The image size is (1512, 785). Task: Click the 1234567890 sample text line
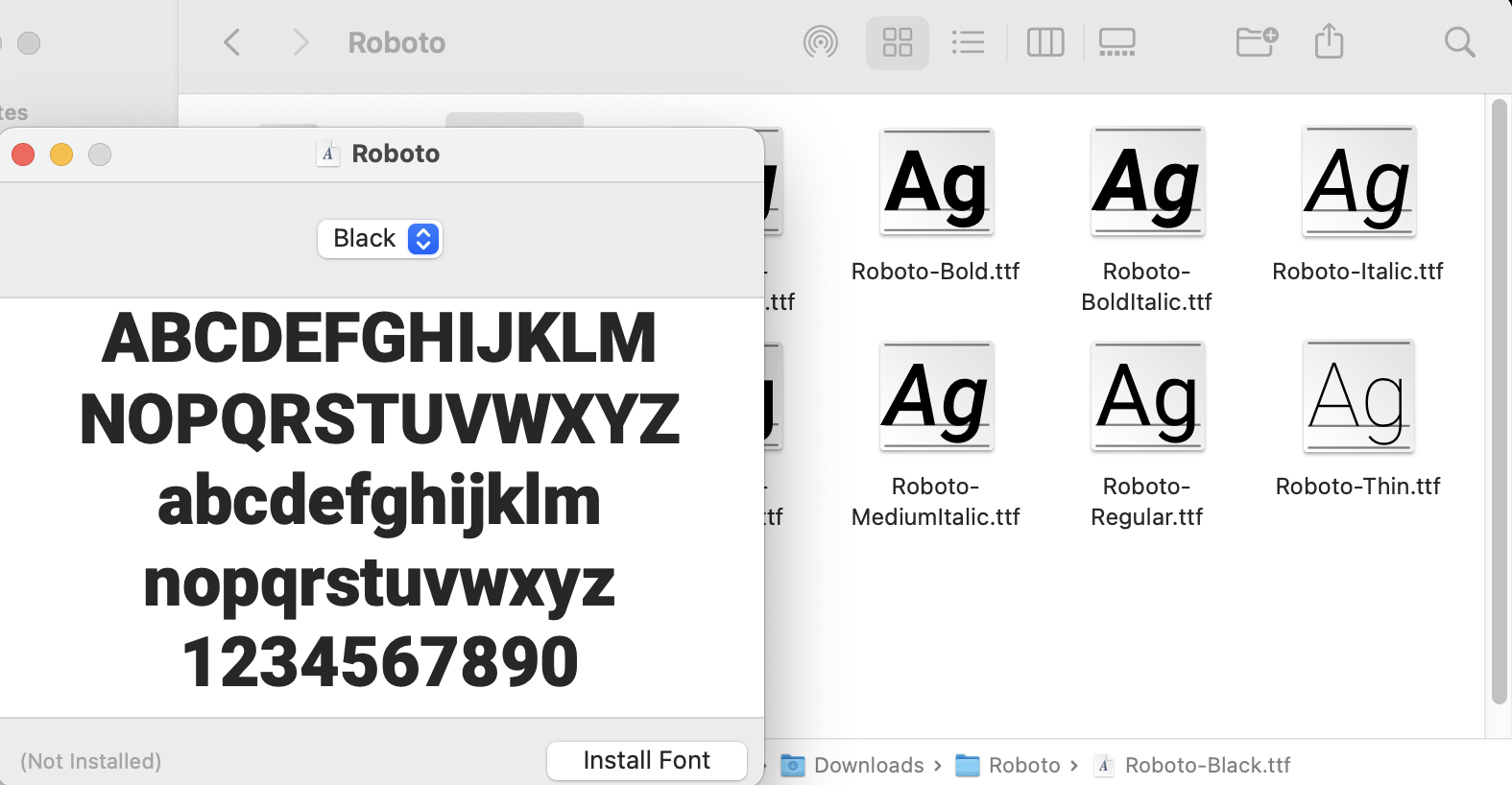coord(380,663)
